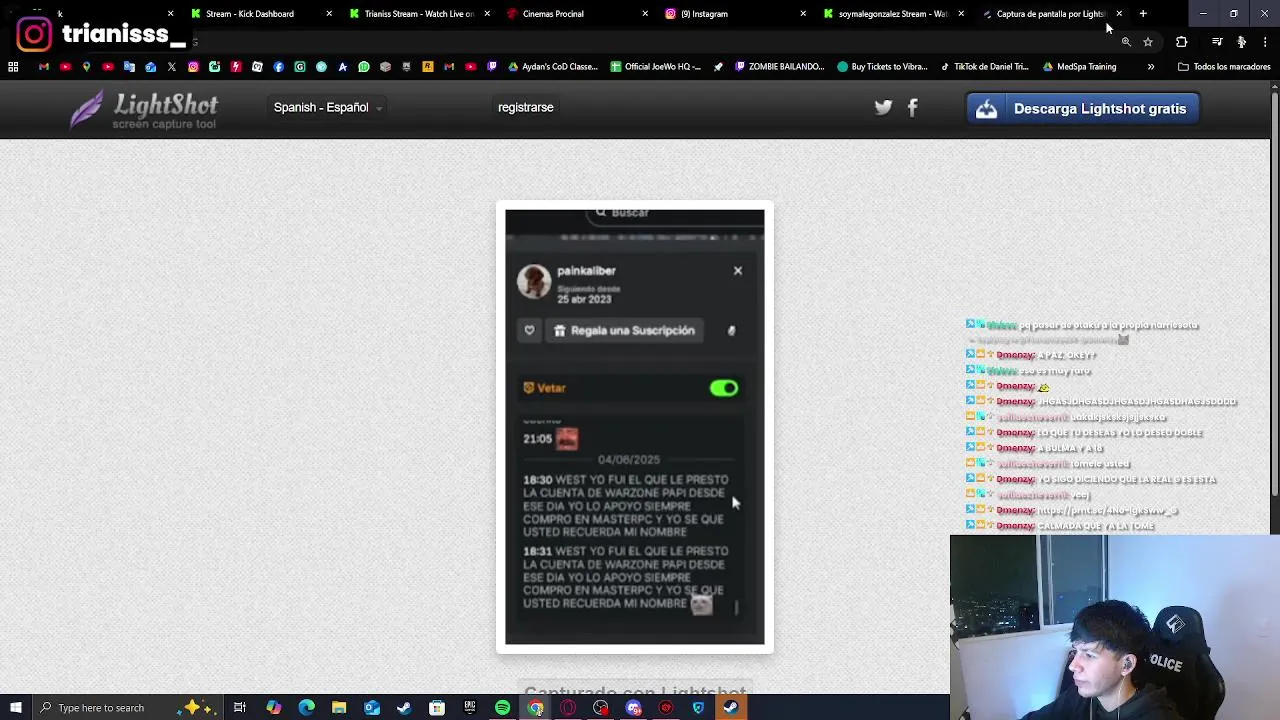The image size is (1280, 720).
Task: Open Aydan's CoD Classe... bookmark
Action: [552, 67]
